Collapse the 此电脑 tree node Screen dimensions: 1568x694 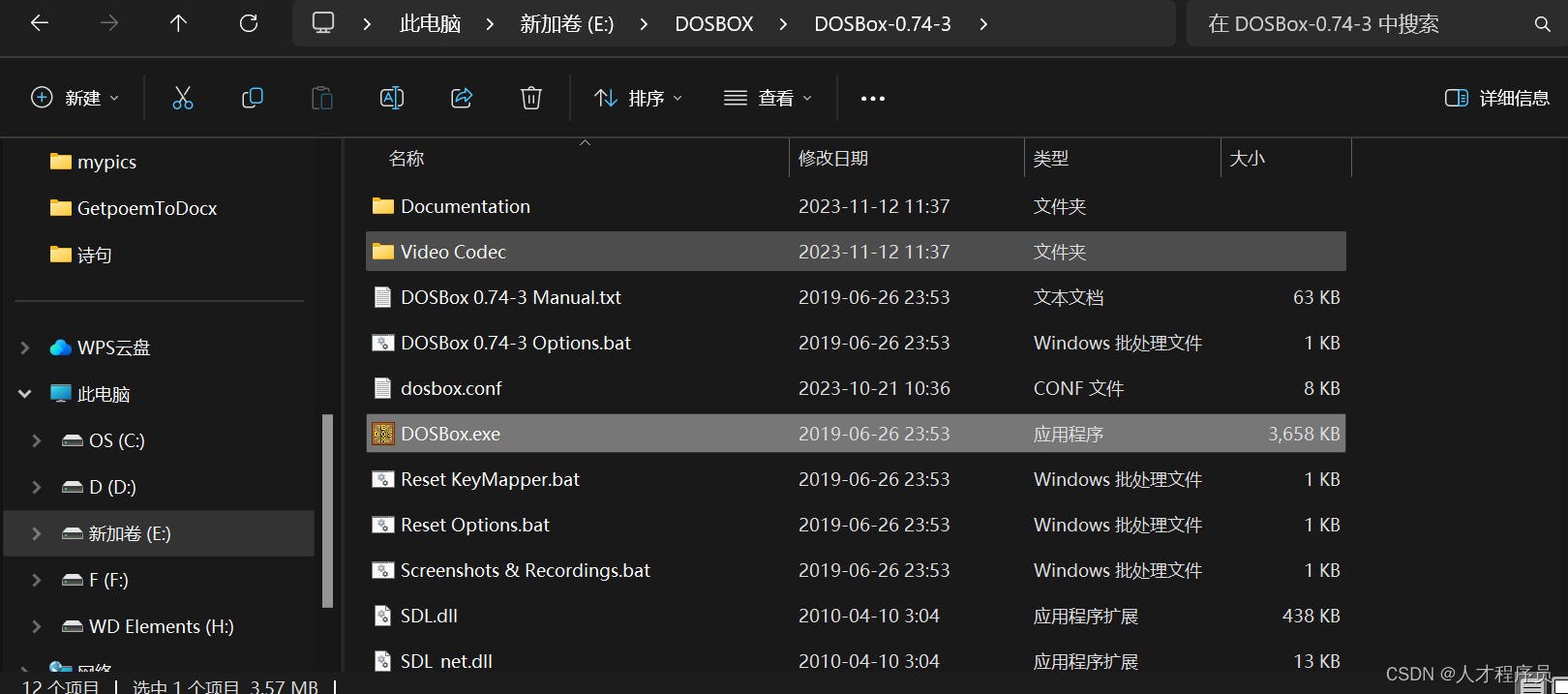tap(25, 394)
